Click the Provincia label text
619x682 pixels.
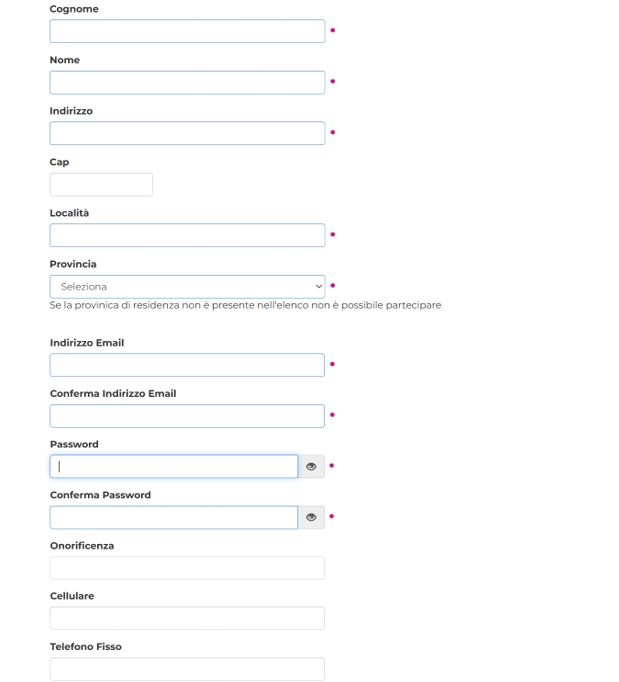pyautogui.click(x=73, y=264)
